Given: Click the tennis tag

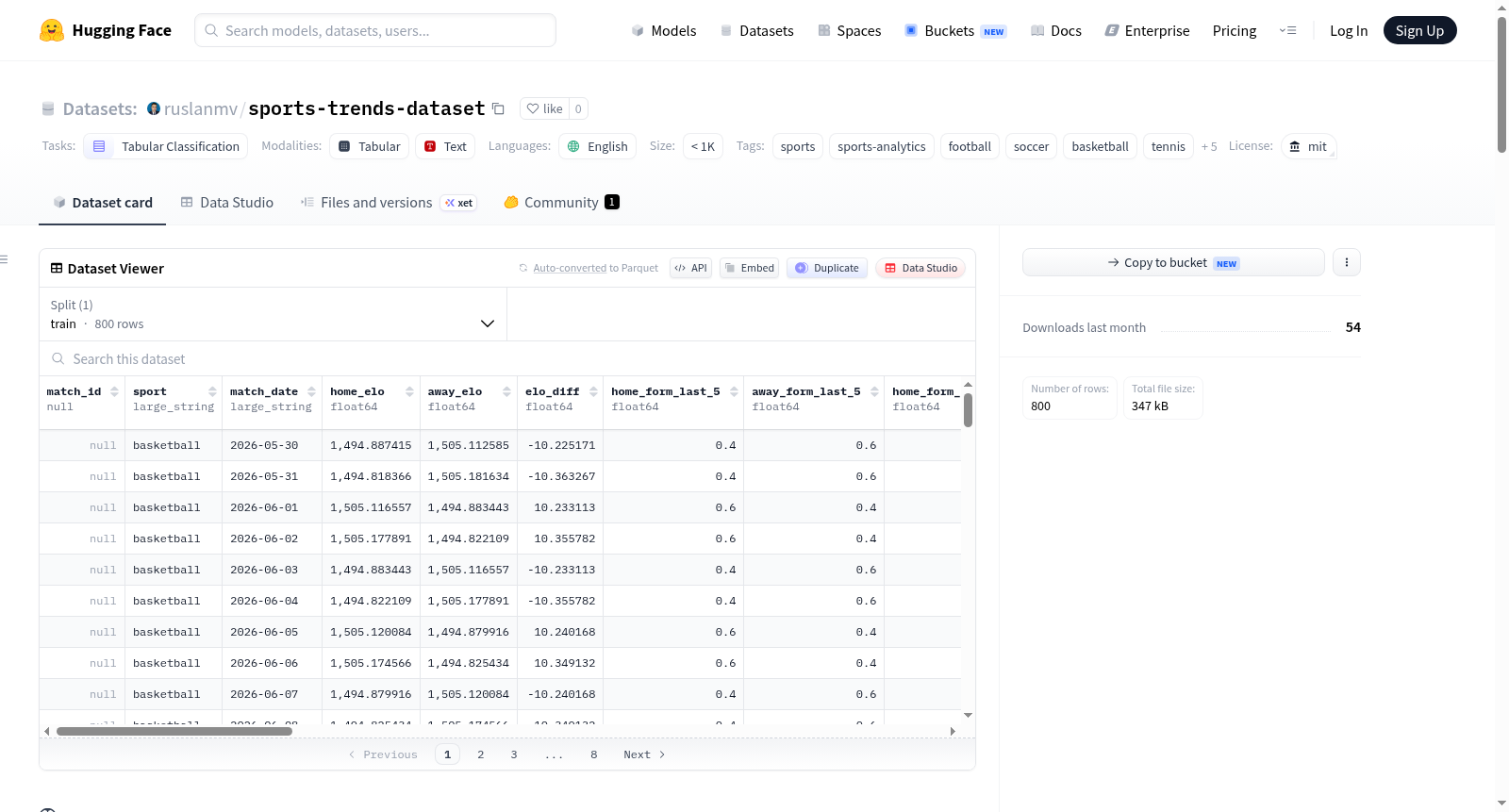Looking at the screenshot, I should (1169, 146).
